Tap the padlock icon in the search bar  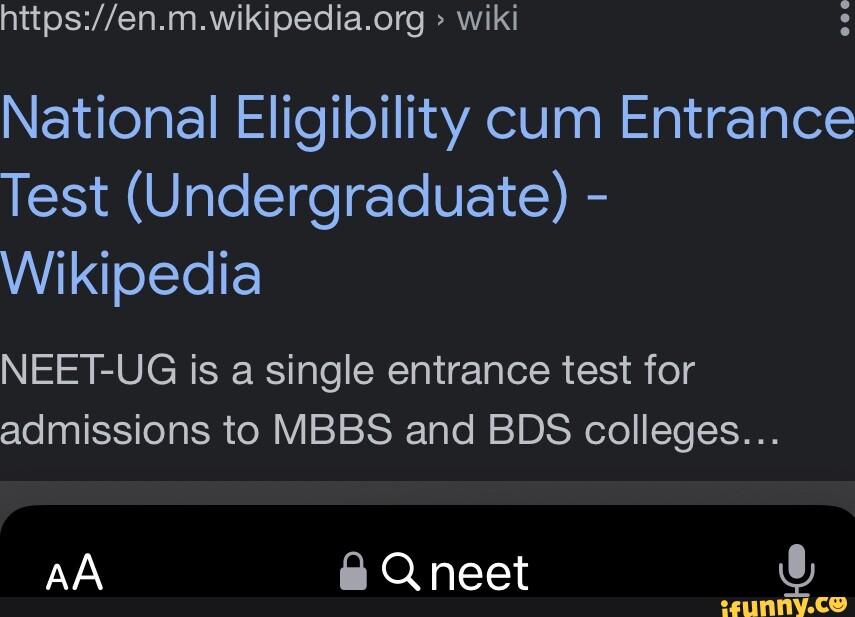click(353, 570)
